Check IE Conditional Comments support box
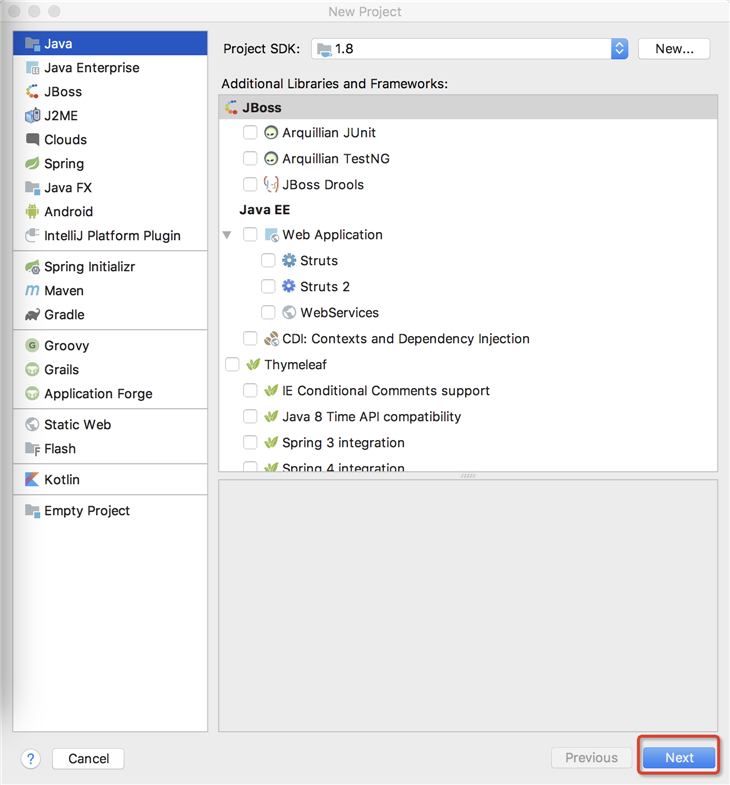Viewport: 730px width, 785px height. 250,391
